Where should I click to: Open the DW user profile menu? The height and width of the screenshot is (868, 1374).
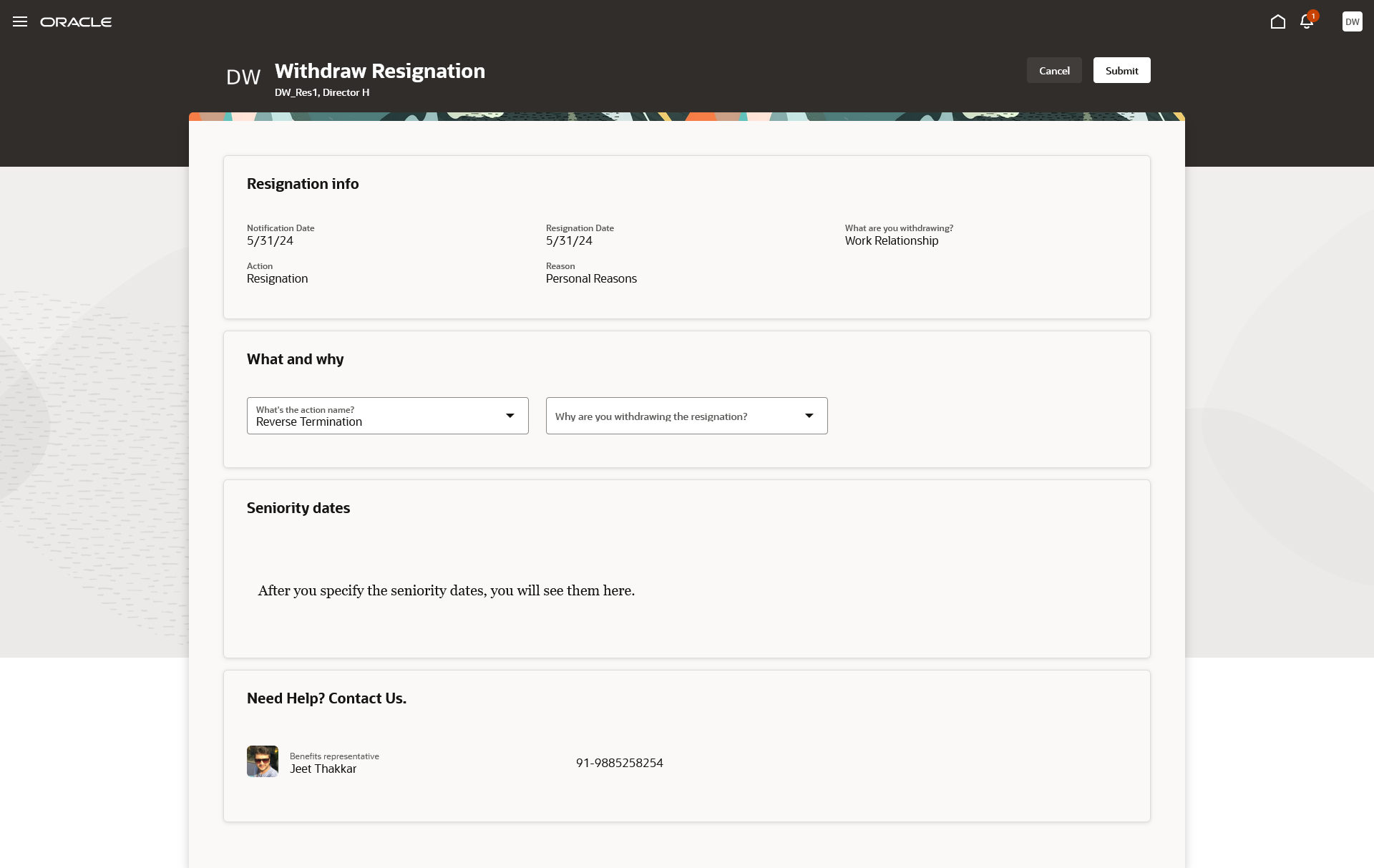click(x=1352, y=21)
